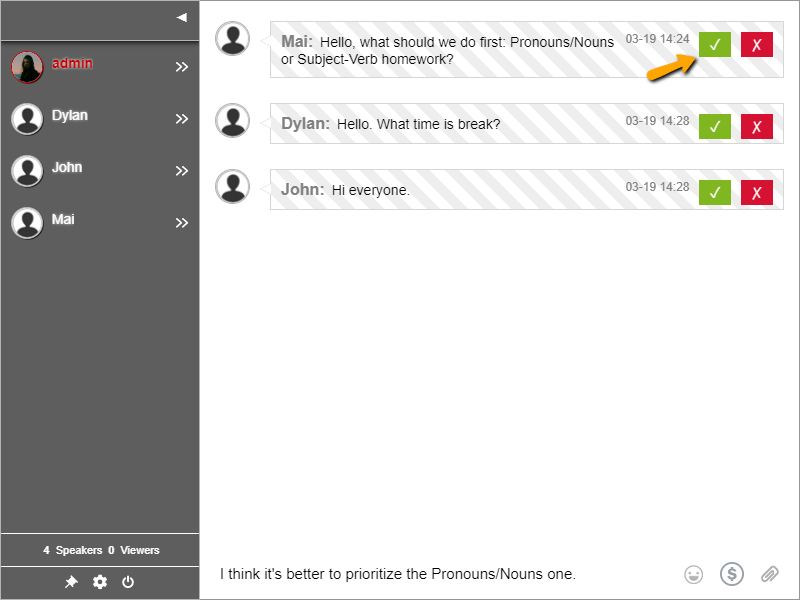Open settings gear in sidebar footer
Image resolution: width=800 pixels, height=600 pixels.
(100, 582)
